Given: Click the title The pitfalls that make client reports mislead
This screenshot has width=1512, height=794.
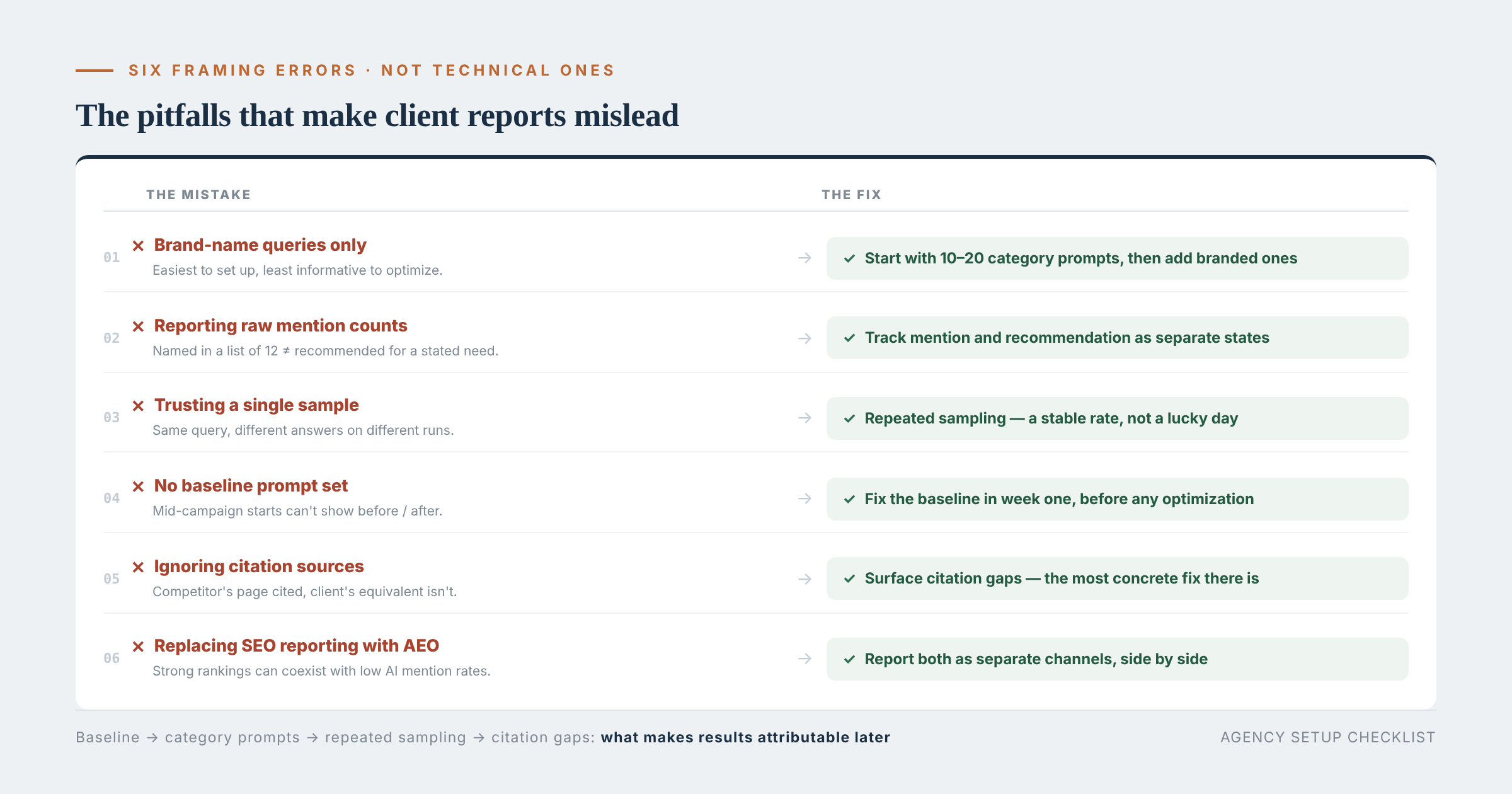Looking at the screenshot, I should click(x=377, y=116).
